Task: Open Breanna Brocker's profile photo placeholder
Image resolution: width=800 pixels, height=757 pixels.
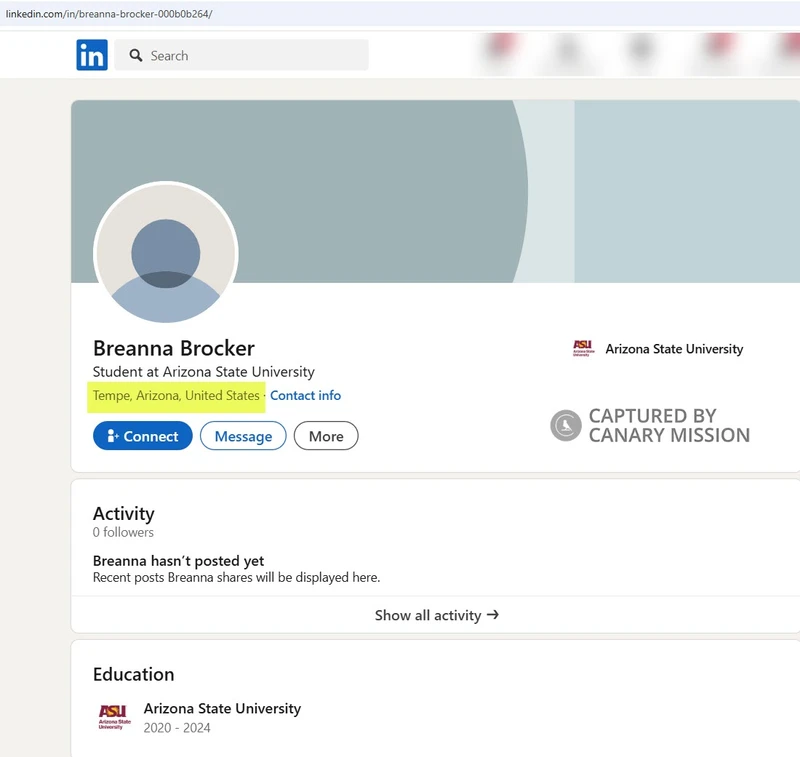Action: (x=166, y=253)
